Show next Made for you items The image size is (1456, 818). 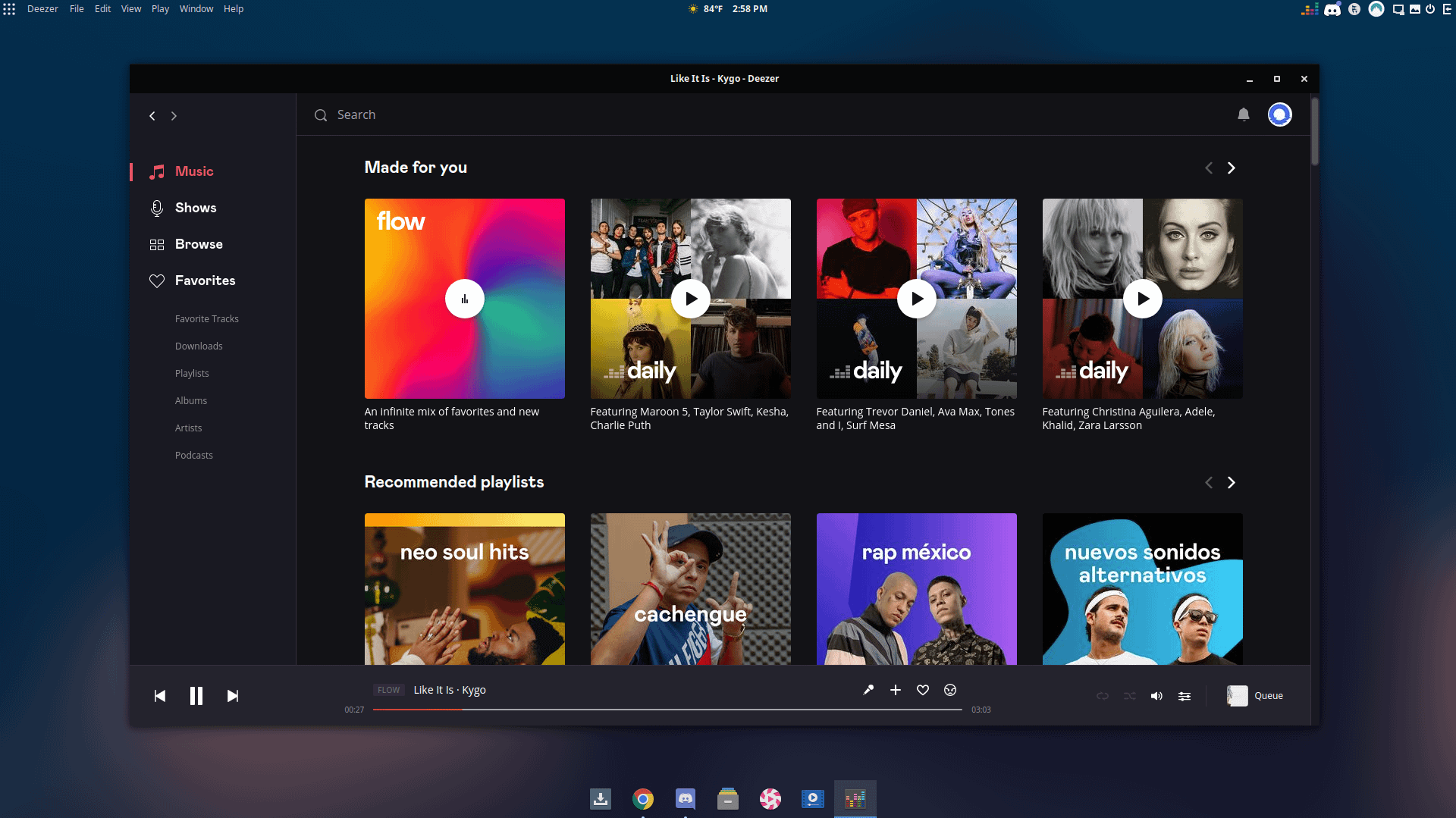pyautogui.click(x=1232, y=168)
